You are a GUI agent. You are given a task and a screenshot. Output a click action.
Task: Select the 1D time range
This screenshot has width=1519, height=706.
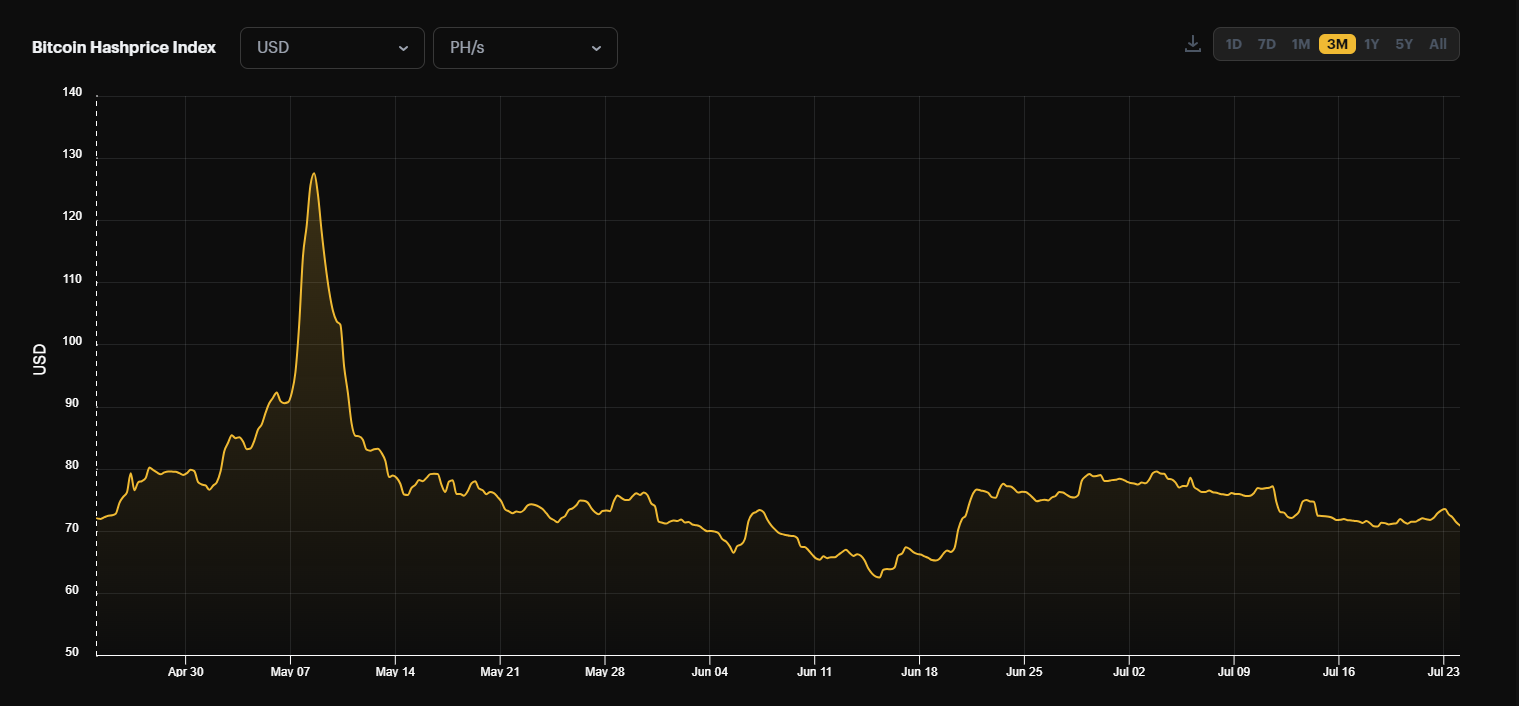pos(1234,44)
